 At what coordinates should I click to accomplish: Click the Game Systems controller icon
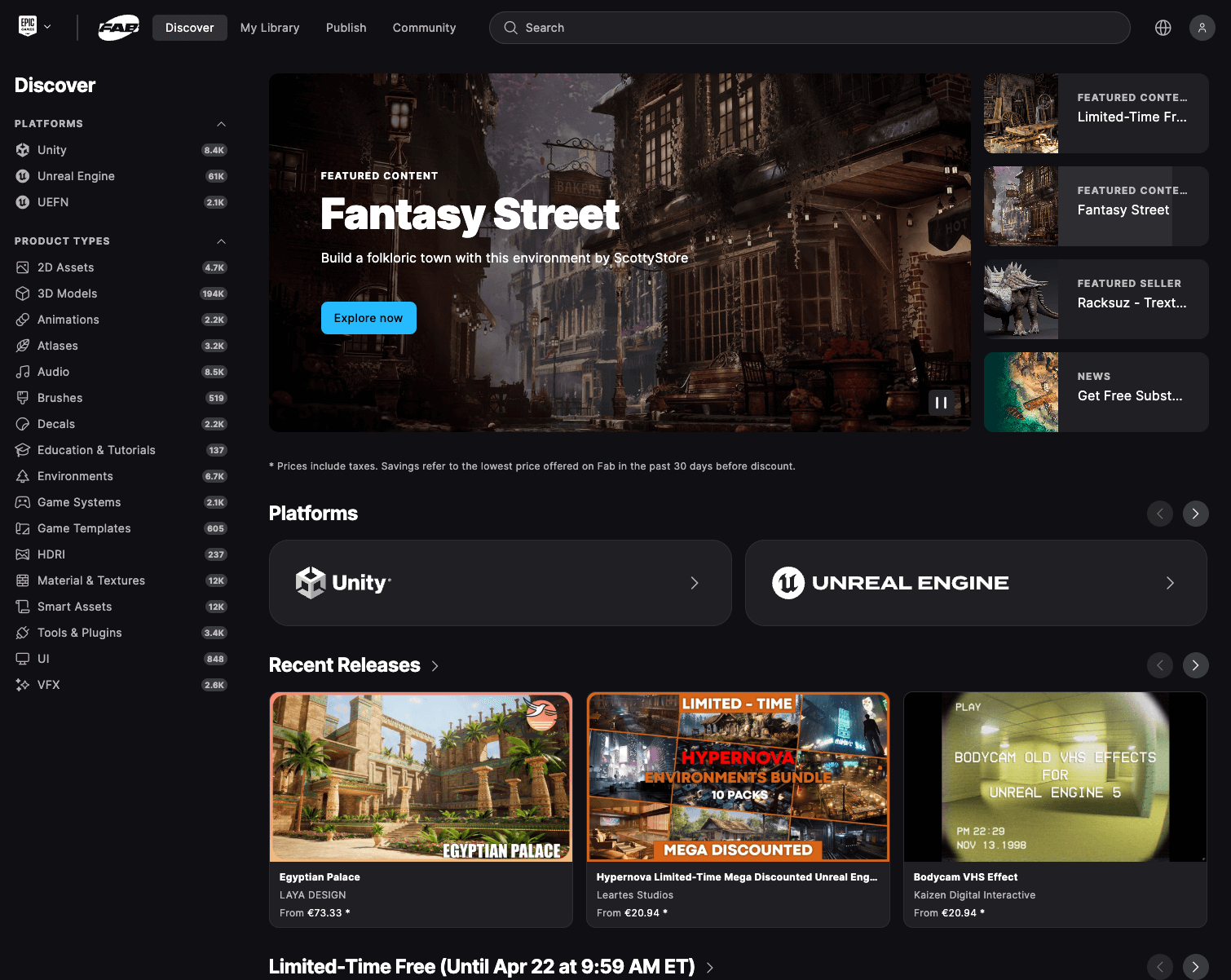coord(23,502)
